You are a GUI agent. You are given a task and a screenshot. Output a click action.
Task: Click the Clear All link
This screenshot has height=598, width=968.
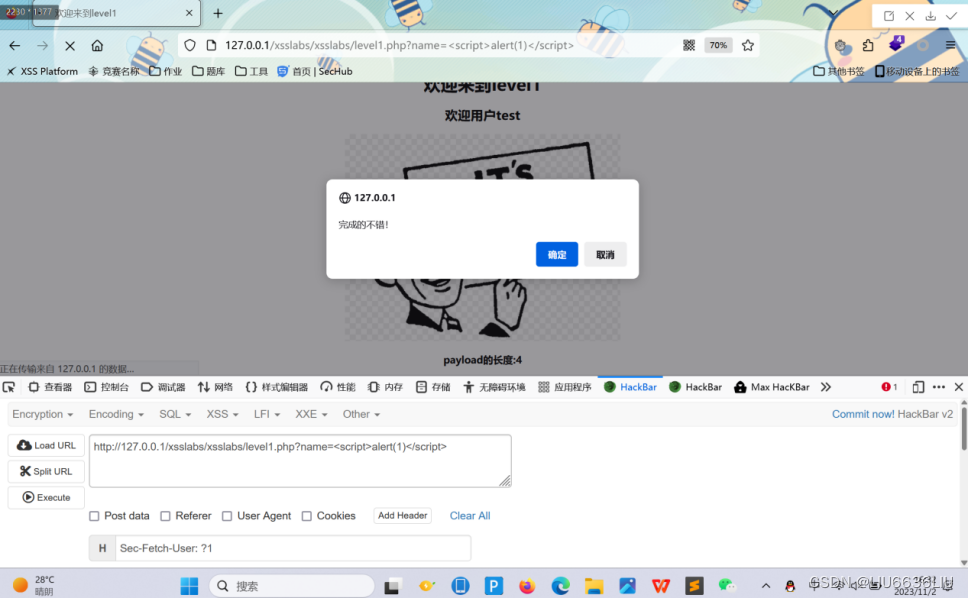[470, 515]
